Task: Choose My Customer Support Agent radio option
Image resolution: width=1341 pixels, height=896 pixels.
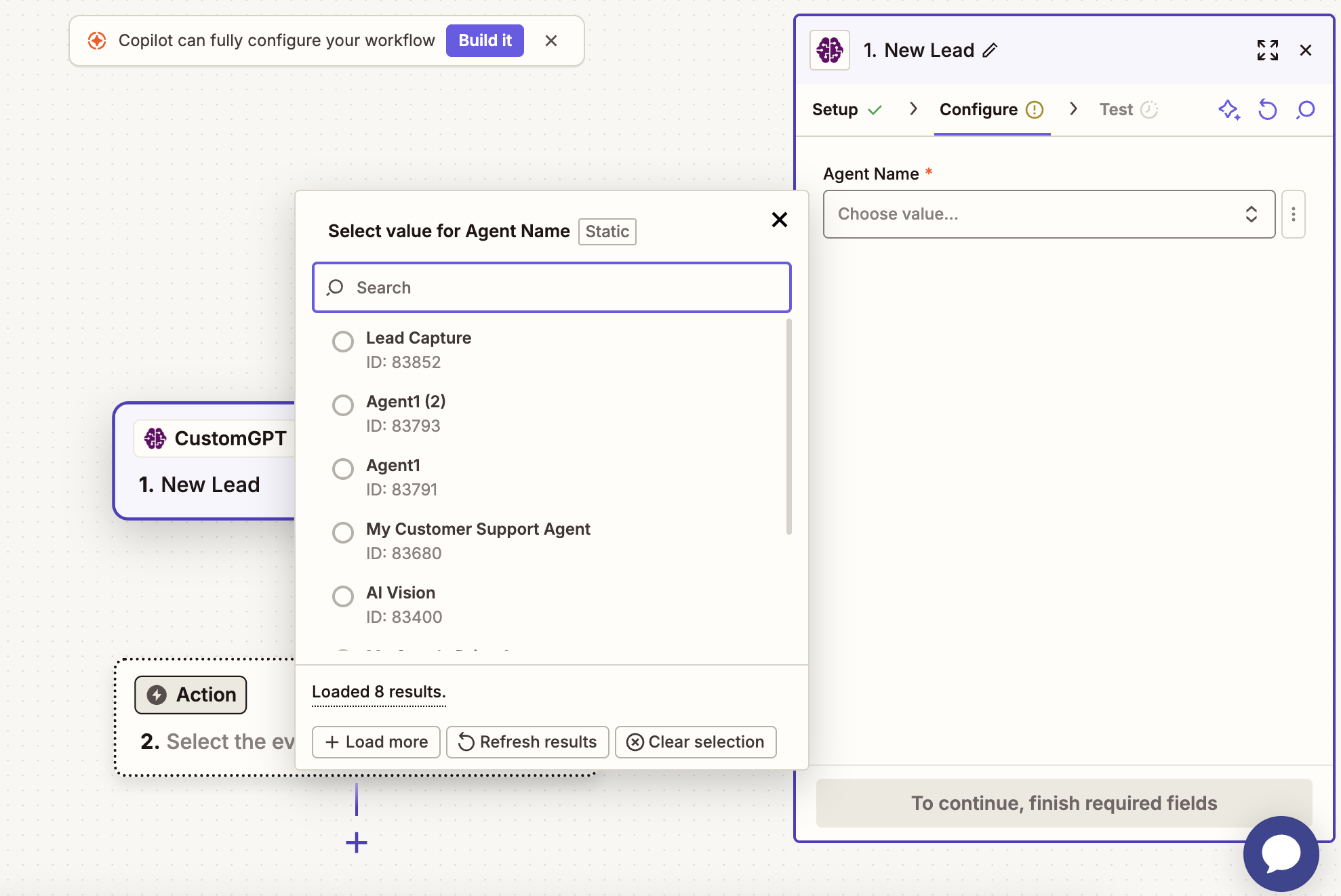Action: click(343, 533)
